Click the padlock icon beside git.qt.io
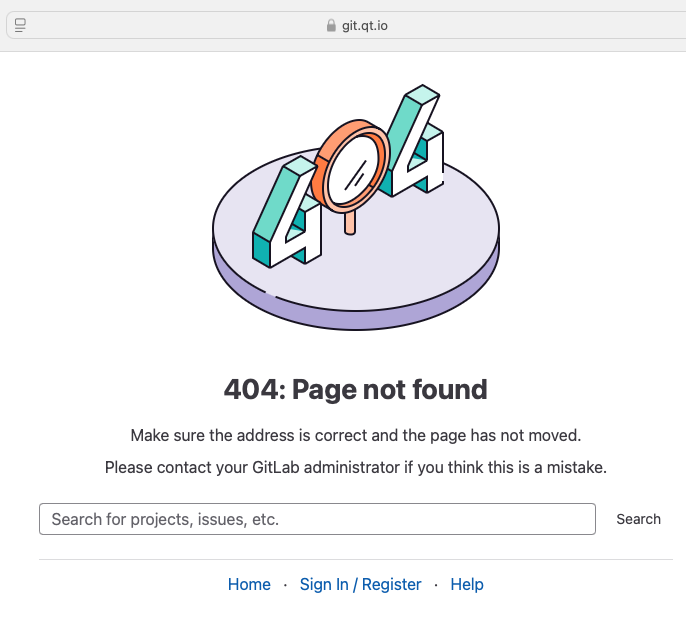The width and height of the screenshot is (686, 641). tap(331, 25)
